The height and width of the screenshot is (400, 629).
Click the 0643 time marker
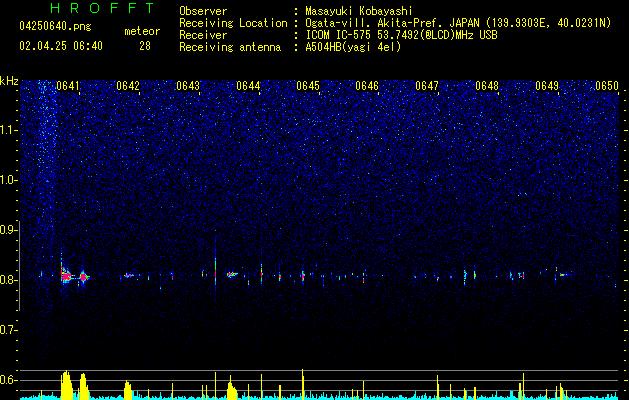[x=188, y=86]
